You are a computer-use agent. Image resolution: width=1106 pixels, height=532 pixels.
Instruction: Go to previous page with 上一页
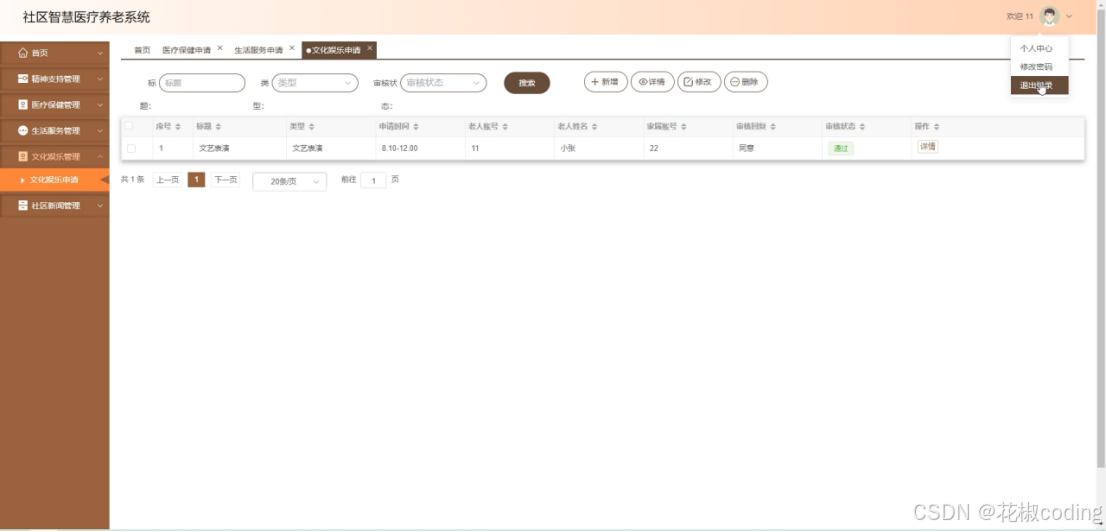(x=167, y=180)
